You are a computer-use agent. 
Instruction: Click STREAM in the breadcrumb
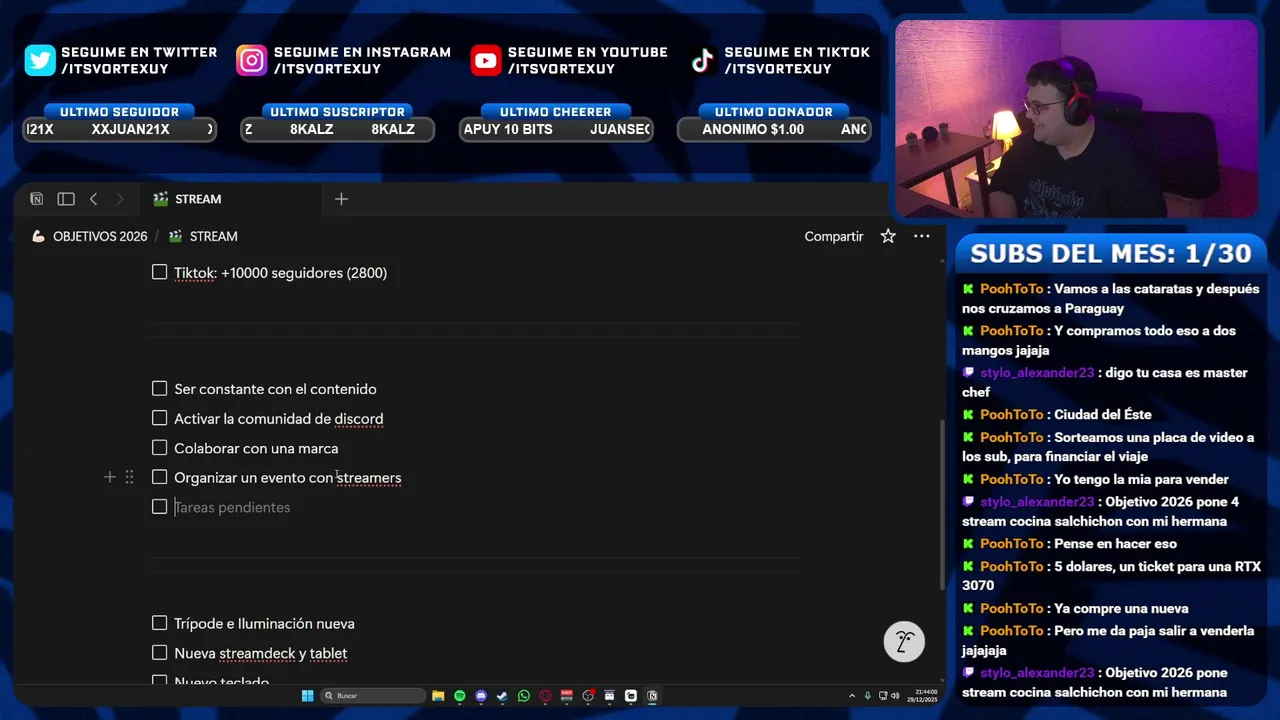click(203, 237)
